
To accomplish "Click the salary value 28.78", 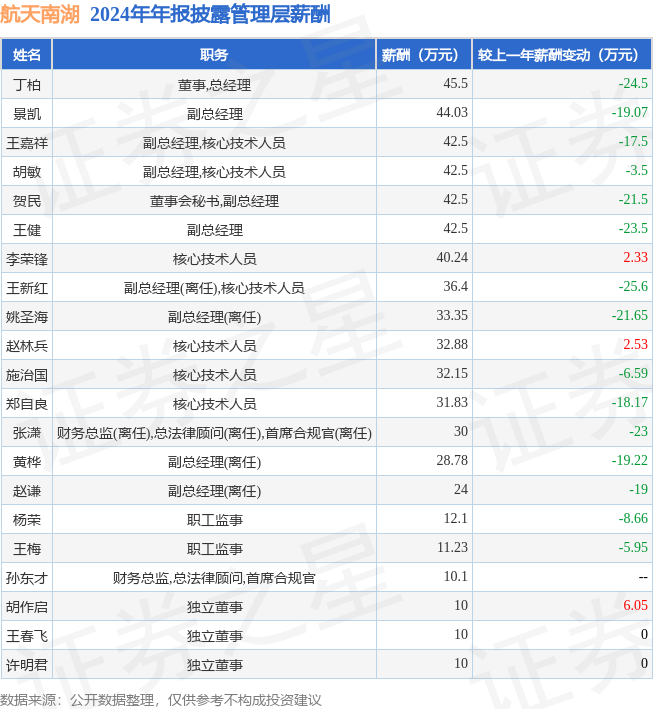I will pyautogui.click(x=452, y=460).
